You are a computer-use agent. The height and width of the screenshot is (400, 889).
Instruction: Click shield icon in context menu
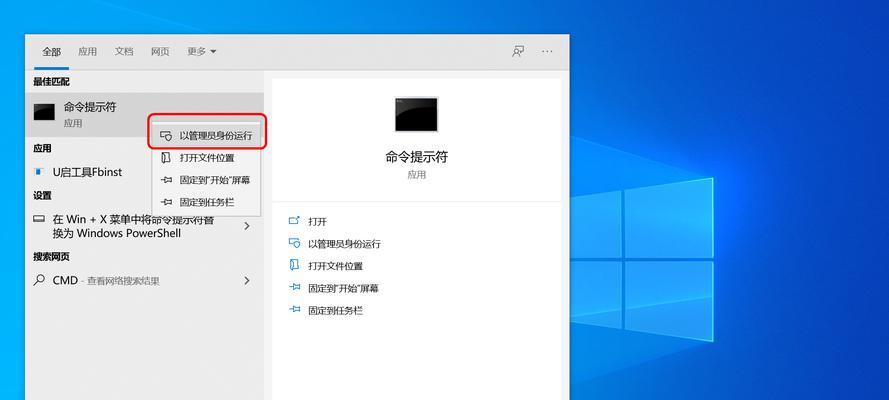click(166, 136)
